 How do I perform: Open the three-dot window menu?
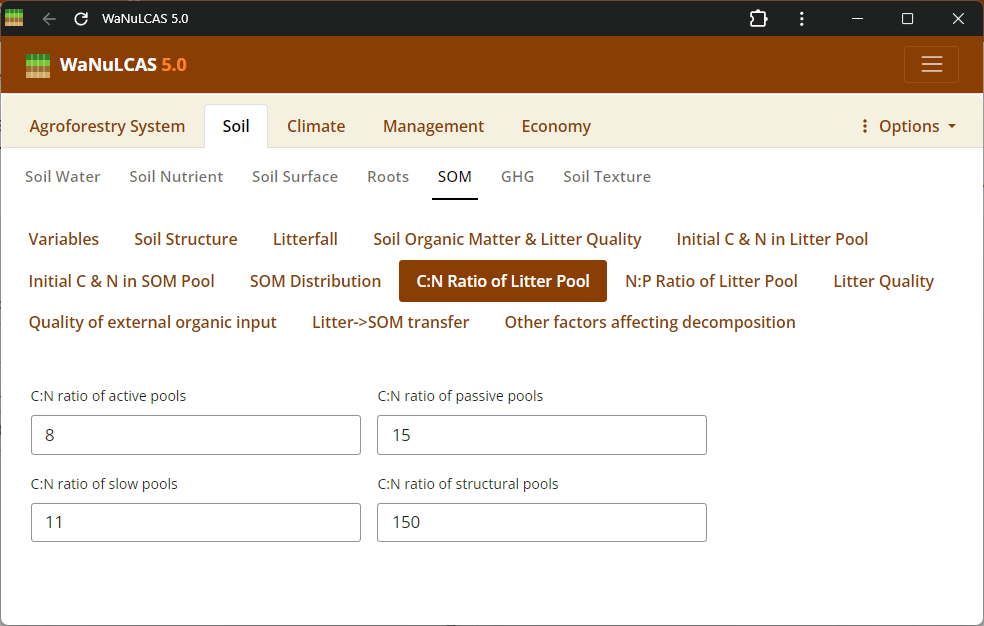tap(802, 19)
